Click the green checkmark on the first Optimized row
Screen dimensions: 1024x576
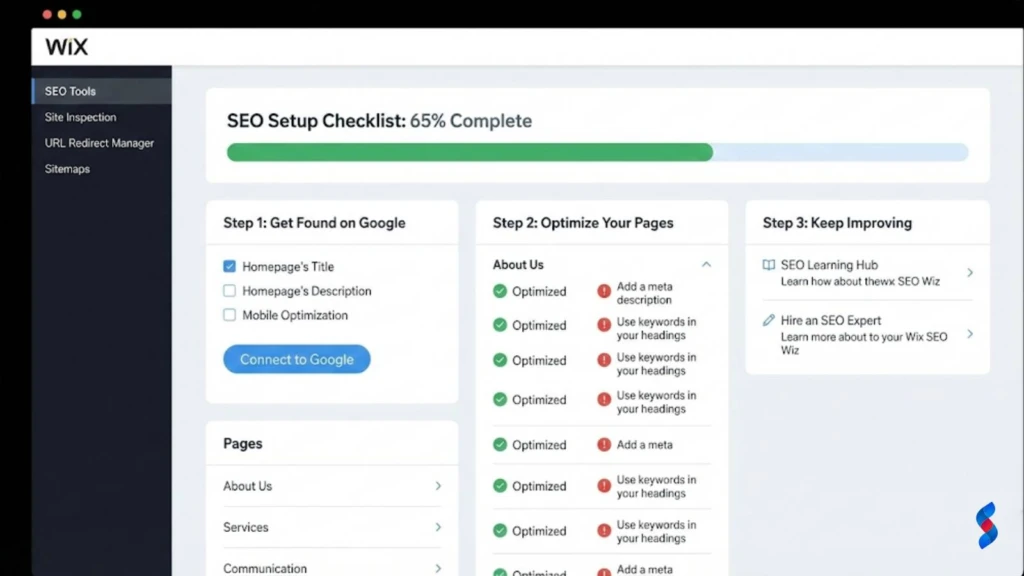click(x=499, y=291)
